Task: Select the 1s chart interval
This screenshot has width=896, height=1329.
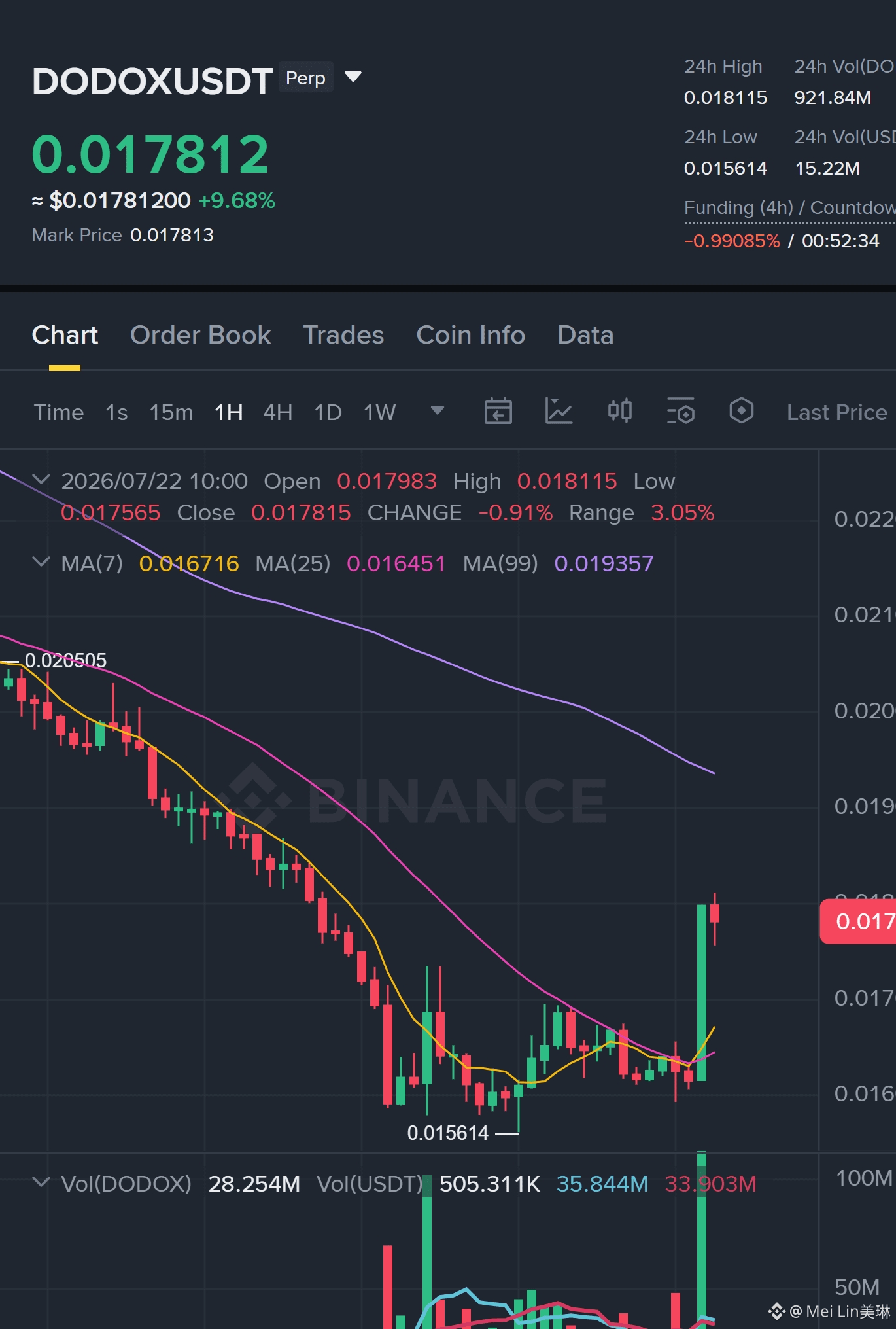Action: 116,412
